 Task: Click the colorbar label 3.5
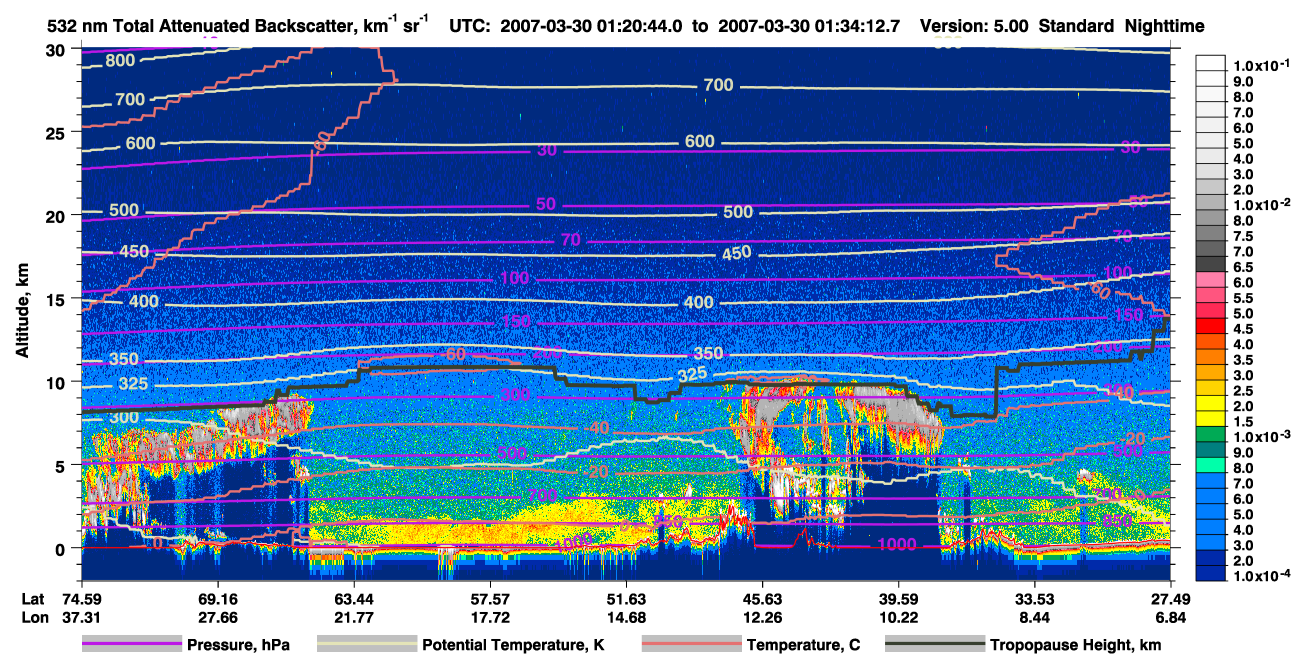coord(1243,360)
